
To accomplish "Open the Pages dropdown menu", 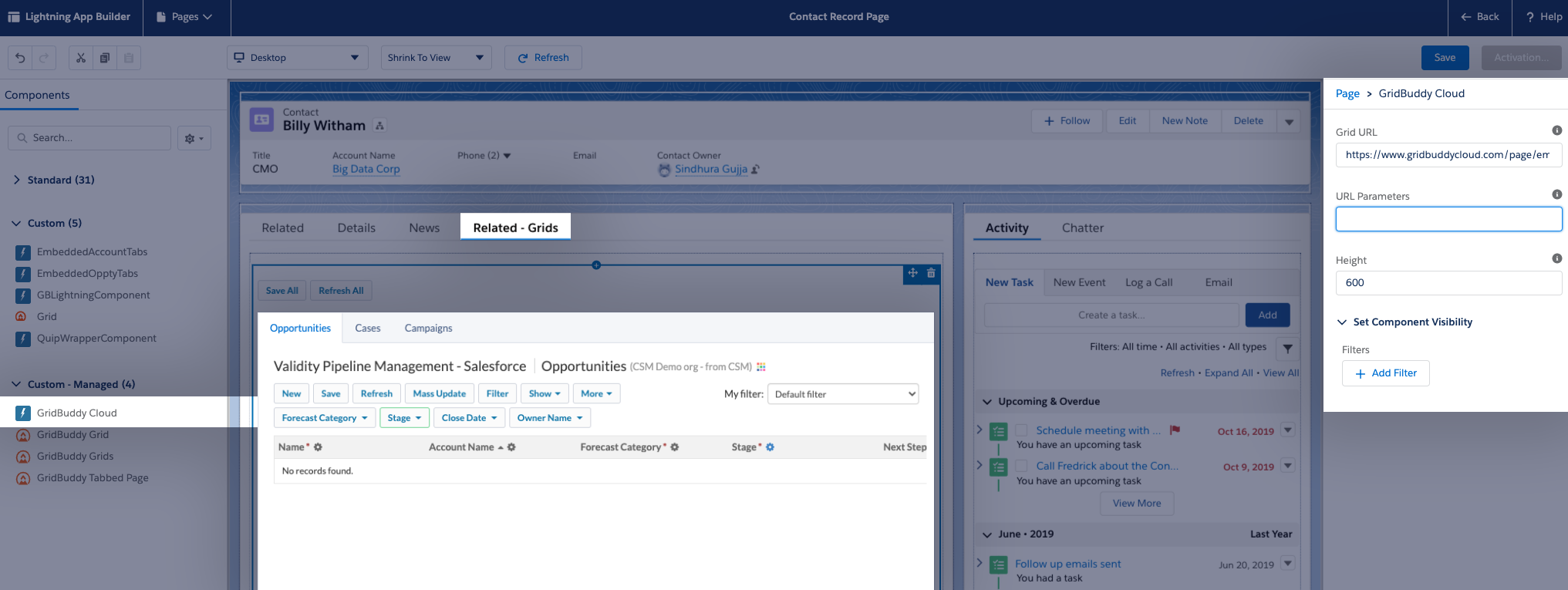I will pos(186,17).
